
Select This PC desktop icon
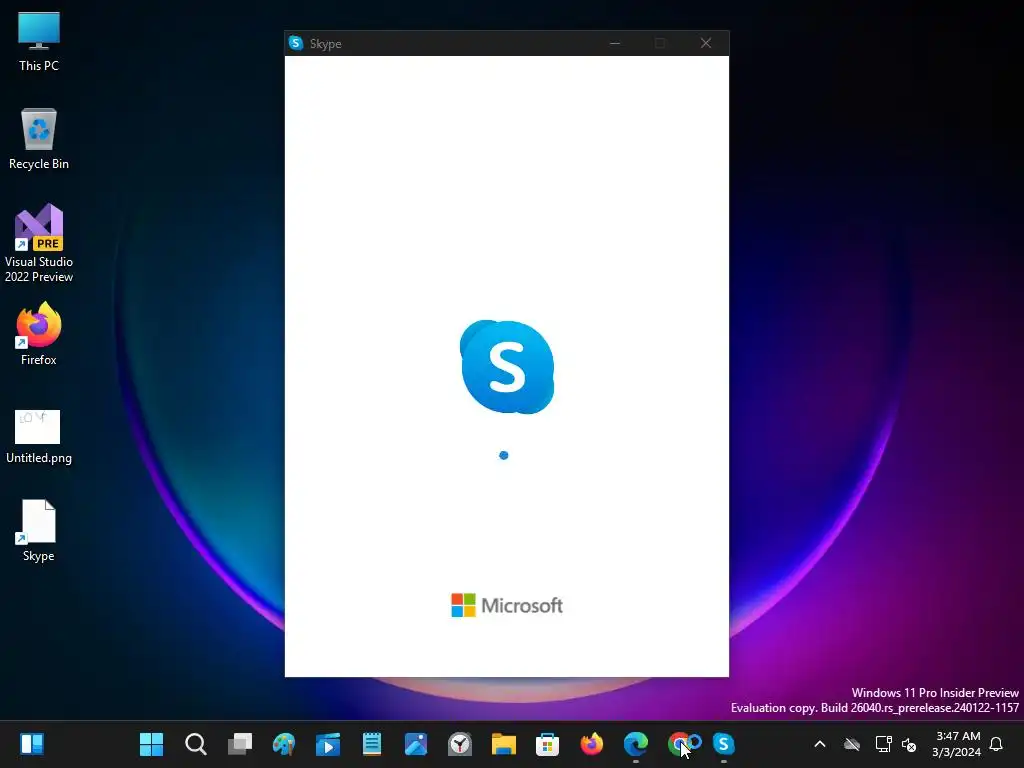39,41
